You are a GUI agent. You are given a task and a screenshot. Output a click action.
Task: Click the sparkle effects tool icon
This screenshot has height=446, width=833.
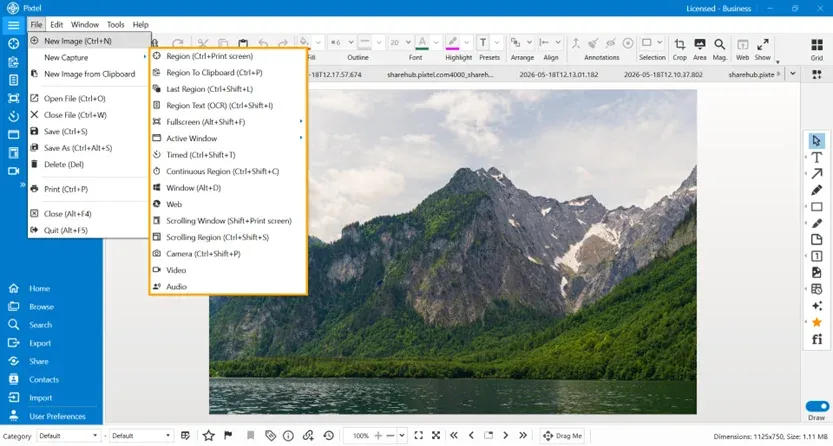coord(817,306)
